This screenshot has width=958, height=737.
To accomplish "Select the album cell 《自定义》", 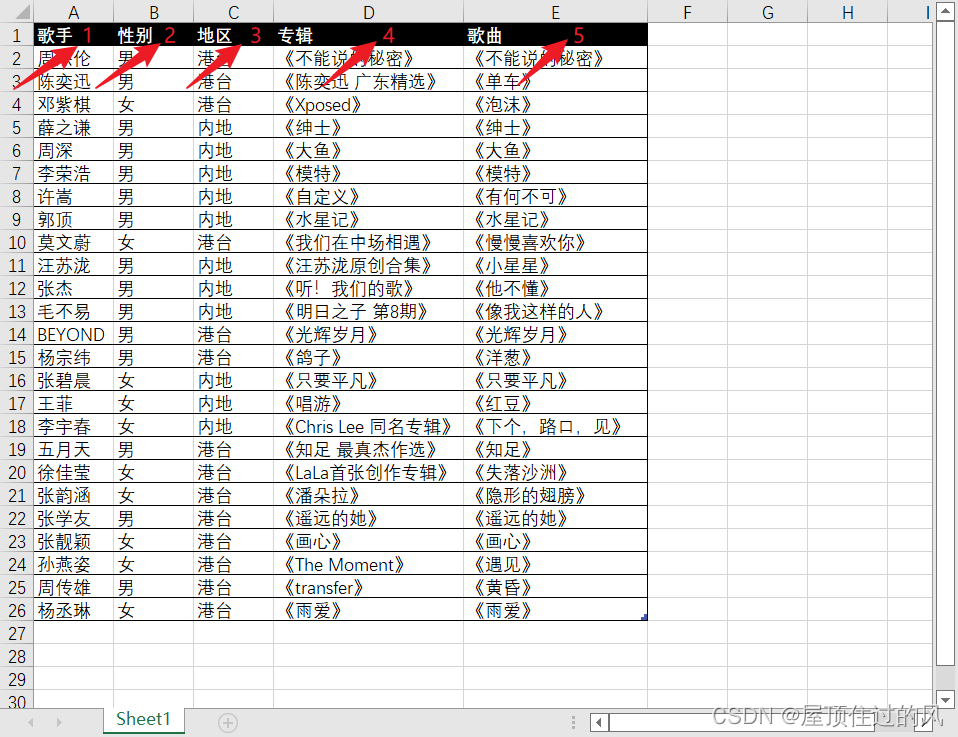I will tap(368, 197).
